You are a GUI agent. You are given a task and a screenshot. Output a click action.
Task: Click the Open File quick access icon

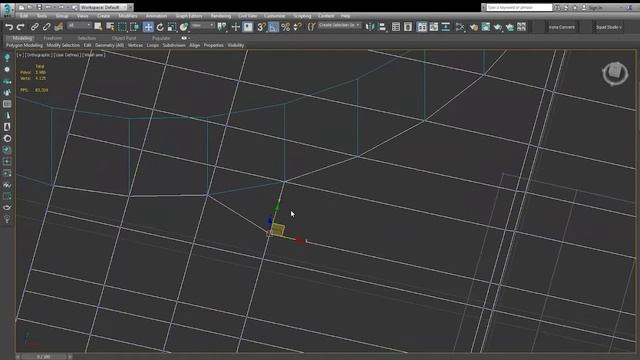coord(30,7)
